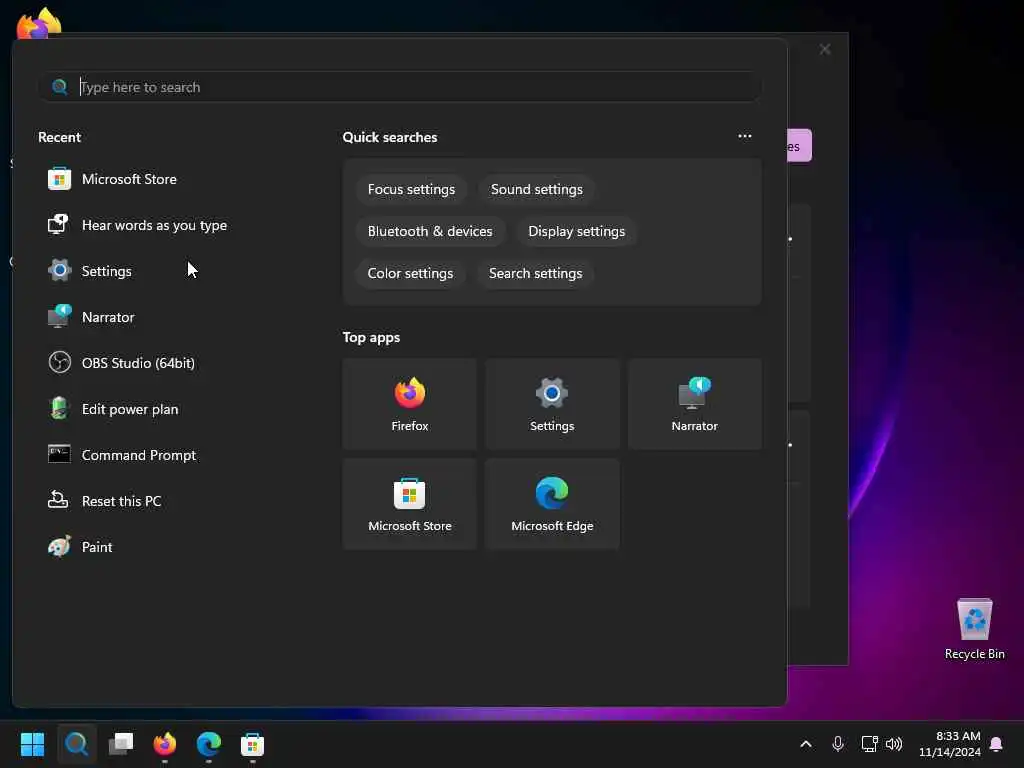Open the volume speaker tray icon
The image size is (1024, 768).
[x=894, y=744]
